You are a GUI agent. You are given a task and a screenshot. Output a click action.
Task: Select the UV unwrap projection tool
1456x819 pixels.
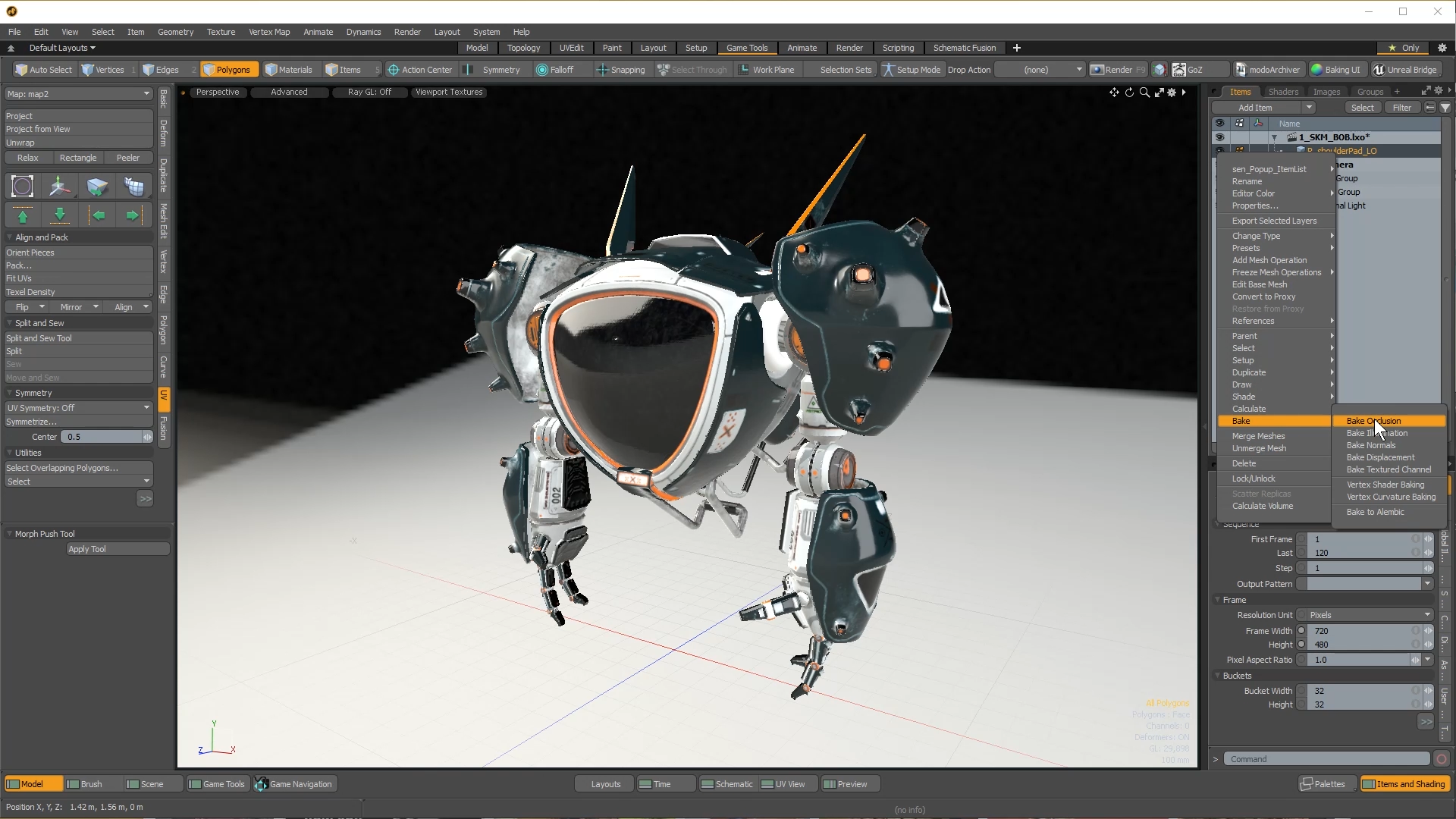pyautogui.click(x=97, y=186)
